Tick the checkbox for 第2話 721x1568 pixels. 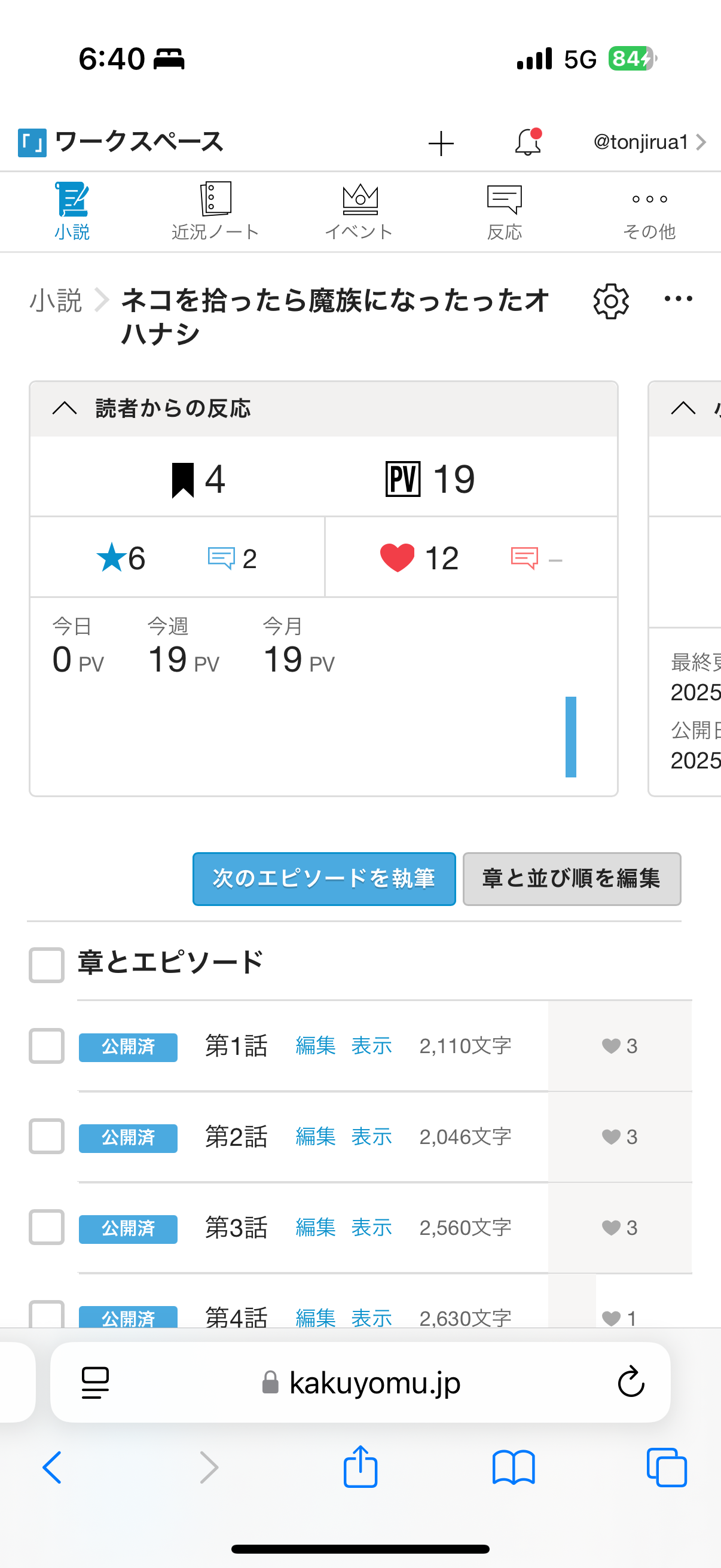47,1136
